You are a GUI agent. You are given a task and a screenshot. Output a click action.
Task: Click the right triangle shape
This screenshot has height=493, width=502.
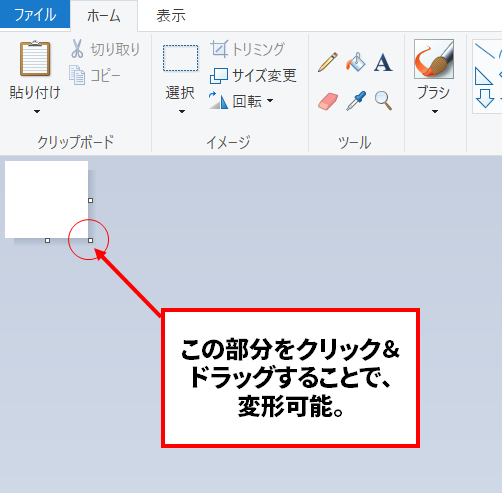[483, 76]
